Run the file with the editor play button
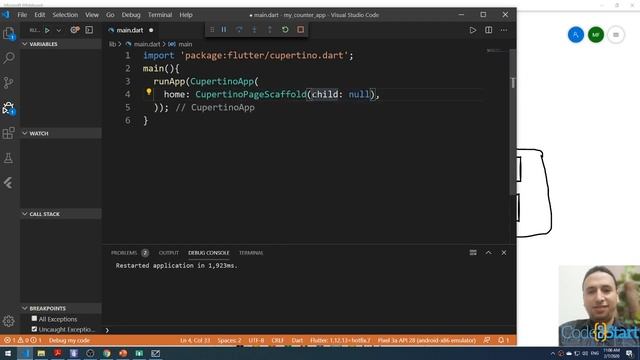640x360 pixels. (473, 30)
